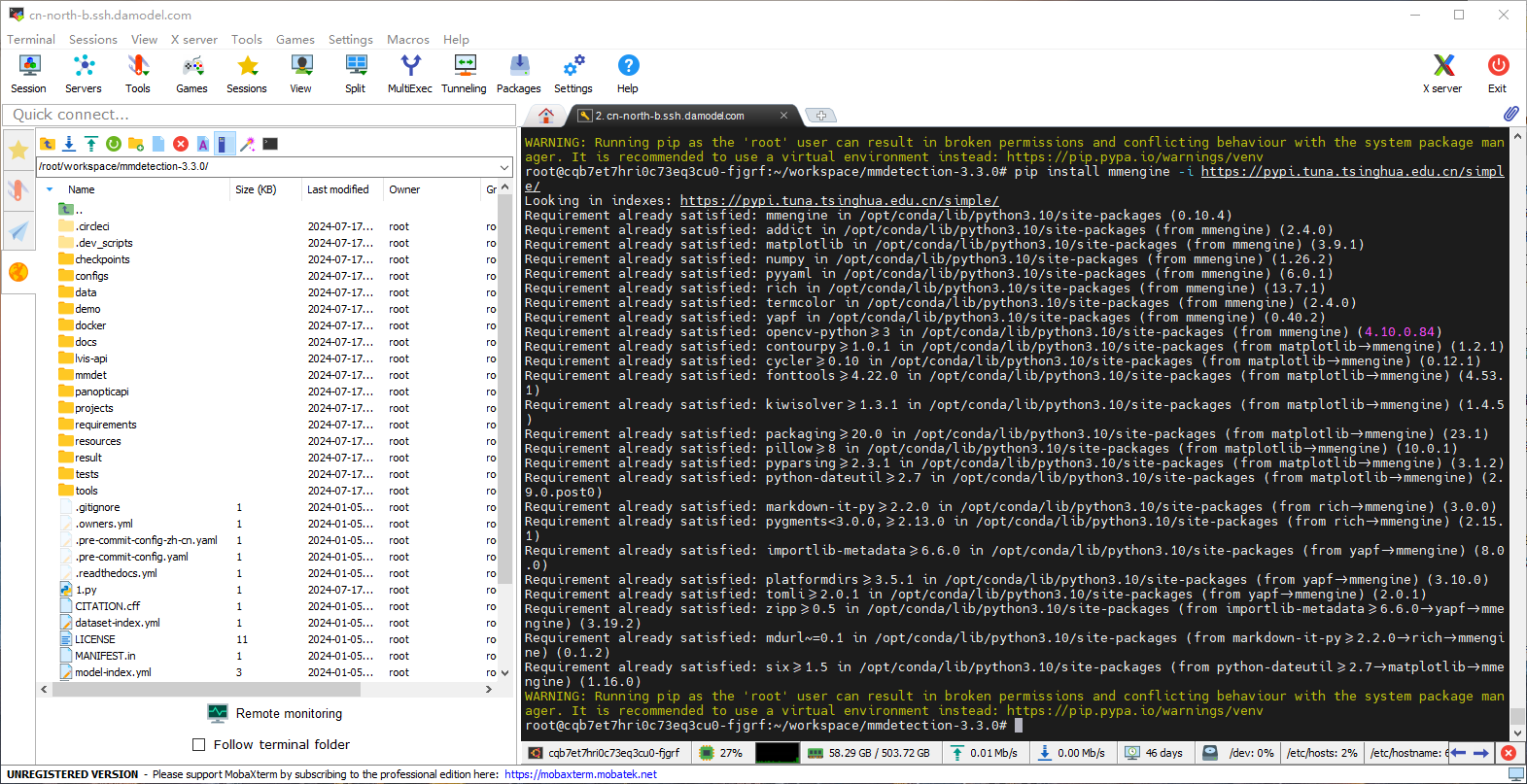
Task: Click the rename file 'A' icon
Action: pos(203,144)
